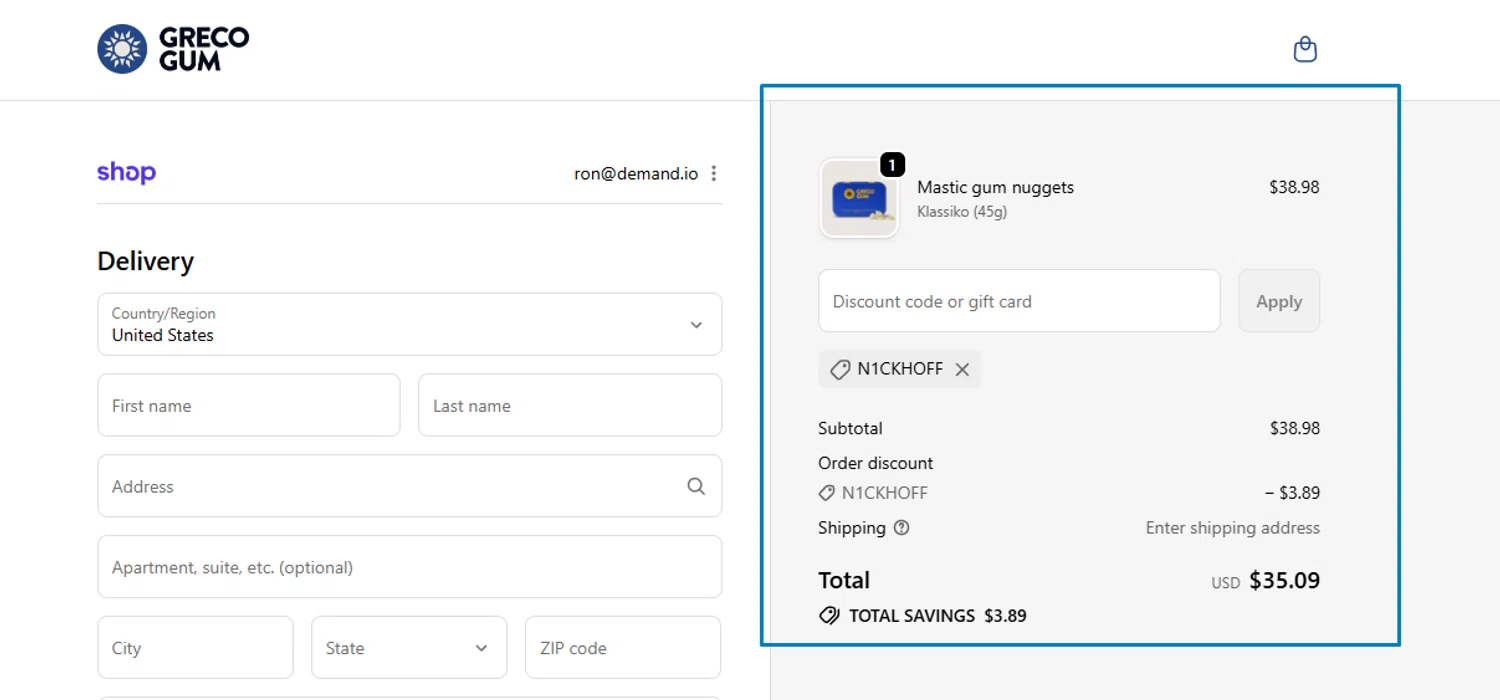The height and width of the screenshot is (700, 1500).
Task: Click the $35.09 total amount
Action: click(1285, 580)
